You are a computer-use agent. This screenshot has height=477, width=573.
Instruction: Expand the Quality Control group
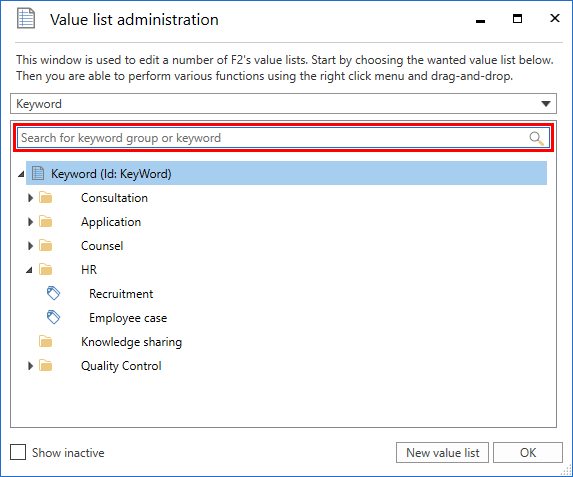point(30,366)
